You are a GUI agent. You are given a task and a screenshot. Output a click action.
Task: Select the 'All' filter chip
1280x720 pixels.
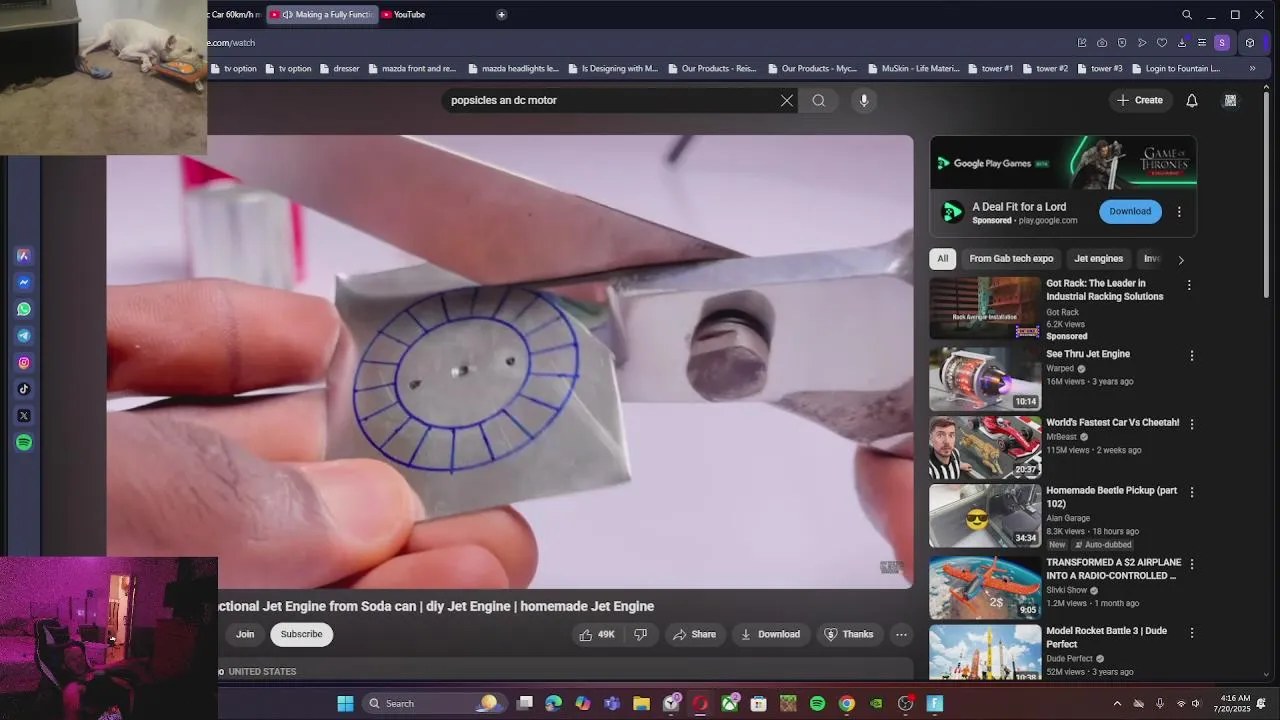click(942, 258)
